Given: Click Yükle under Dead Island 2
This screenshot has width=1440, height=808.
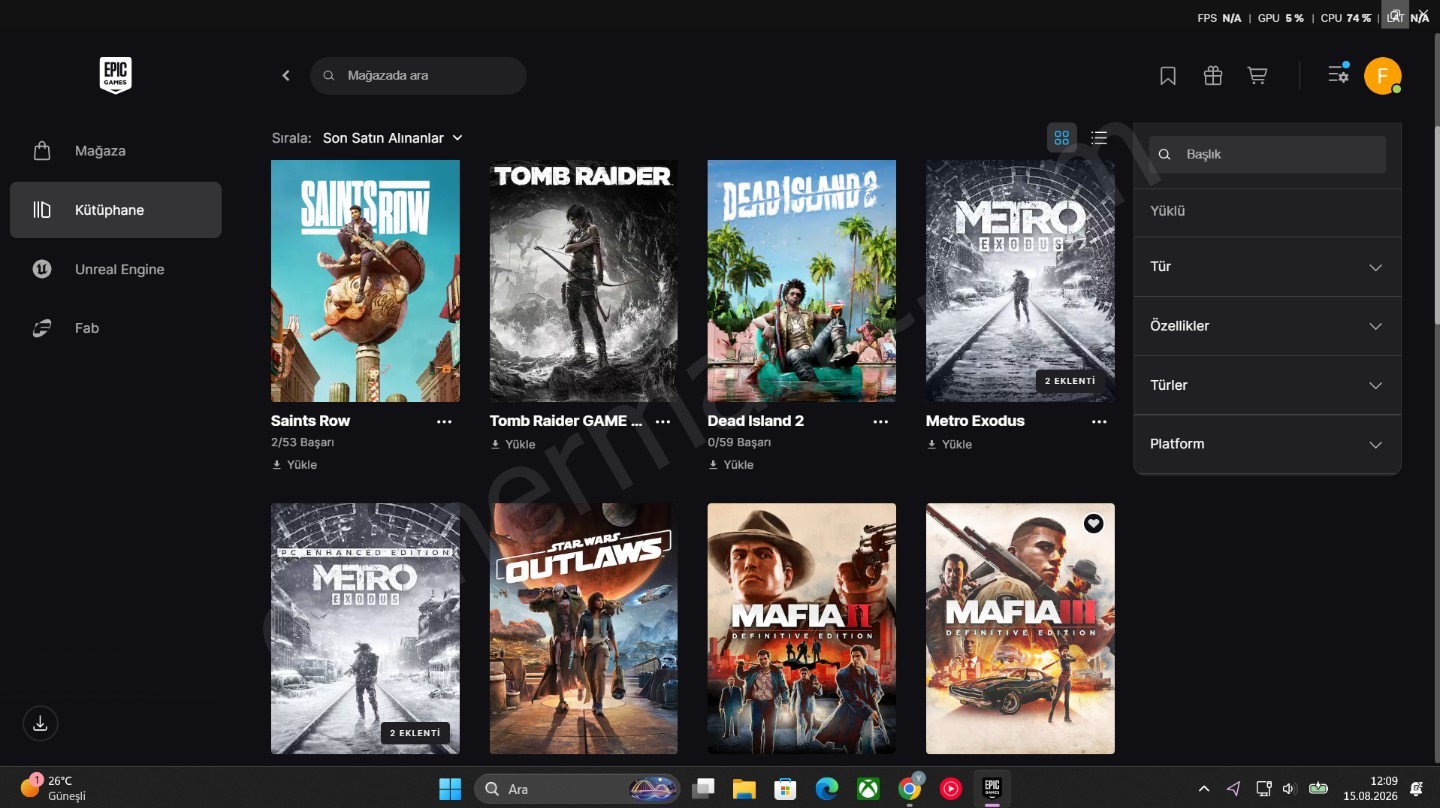Looking at the screenshot, I should click(731, 465).
